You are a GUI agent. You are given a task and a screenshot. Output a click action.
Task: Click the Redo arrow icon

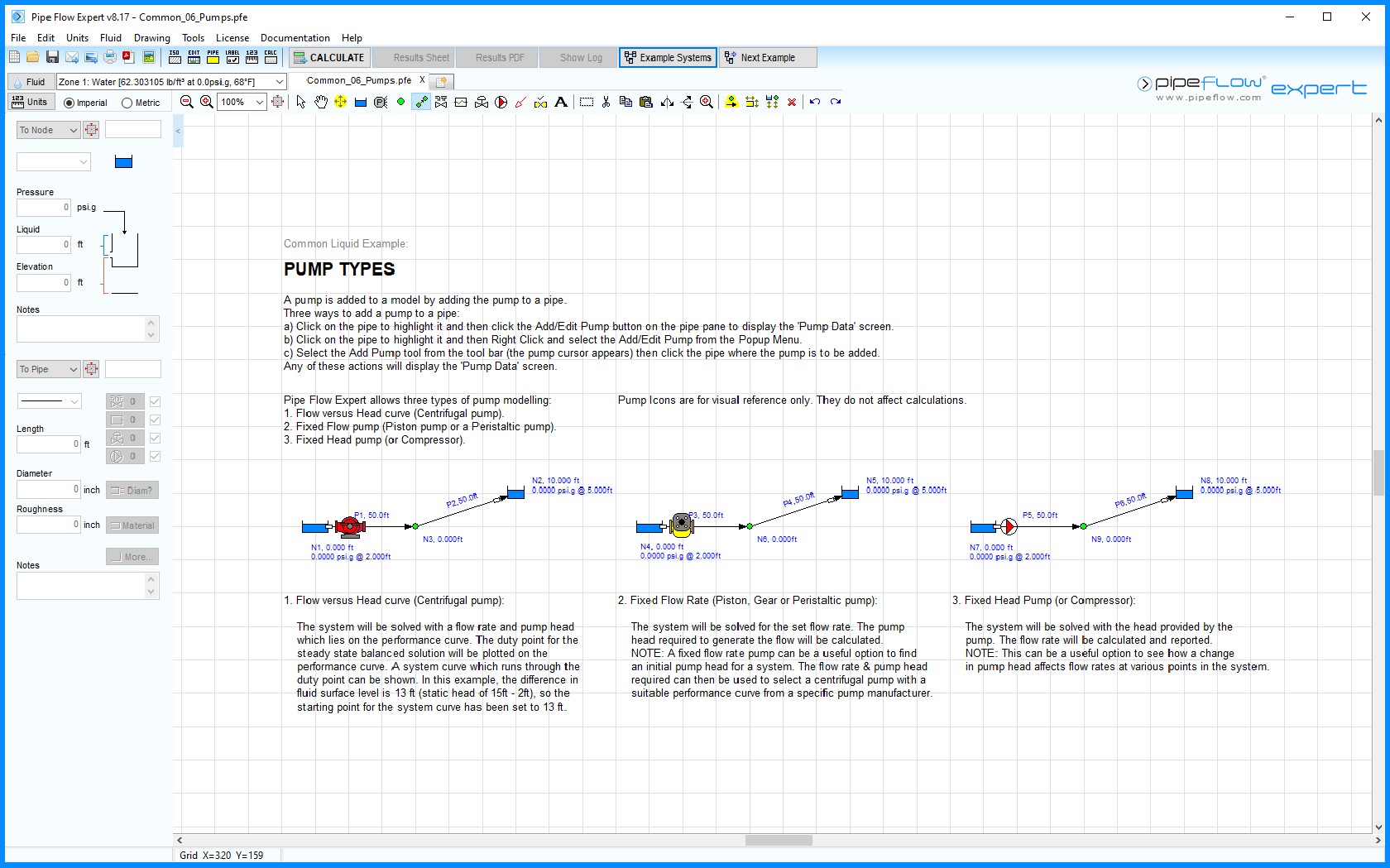pos(836,102)
